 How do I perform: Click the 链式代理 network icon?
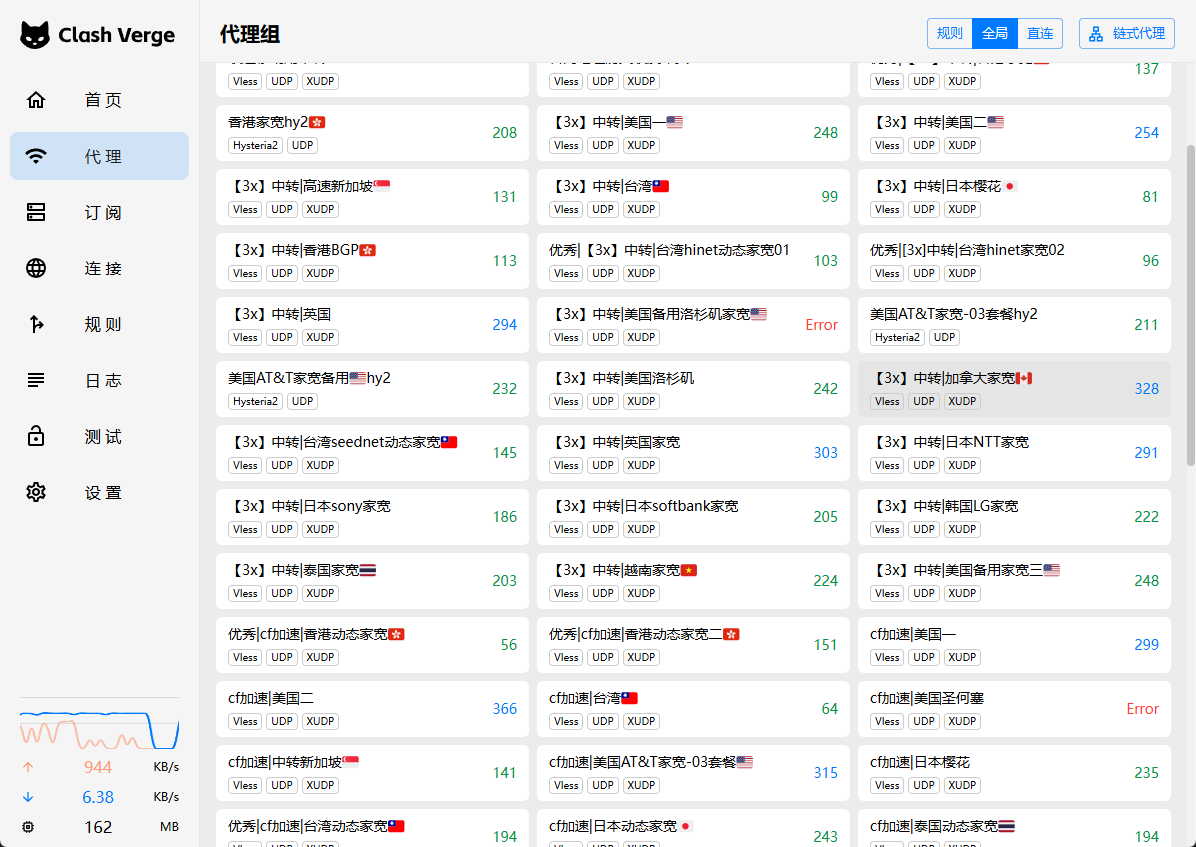(x=1096, y=34)
